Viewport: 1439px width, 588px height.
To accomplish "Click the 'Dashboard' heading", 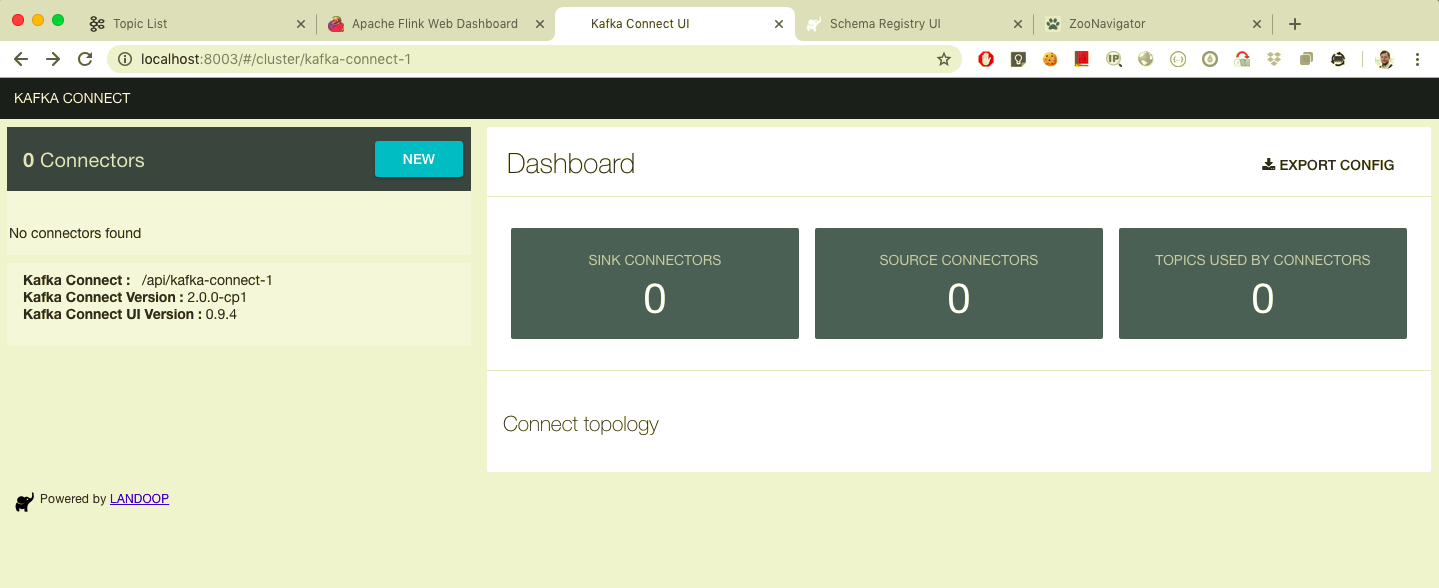I will tap(571, 164).
